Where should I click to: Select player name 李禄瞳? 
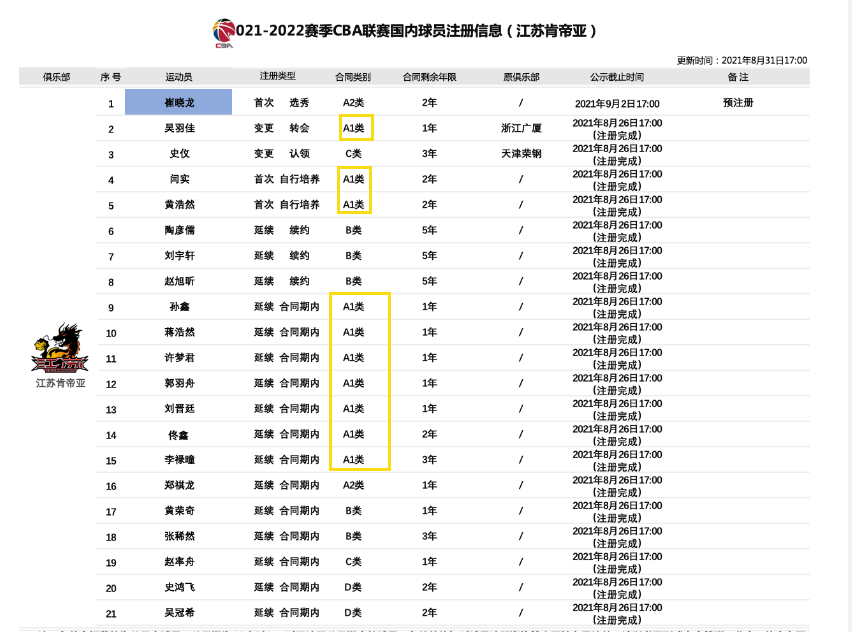(x=179, y=460)
